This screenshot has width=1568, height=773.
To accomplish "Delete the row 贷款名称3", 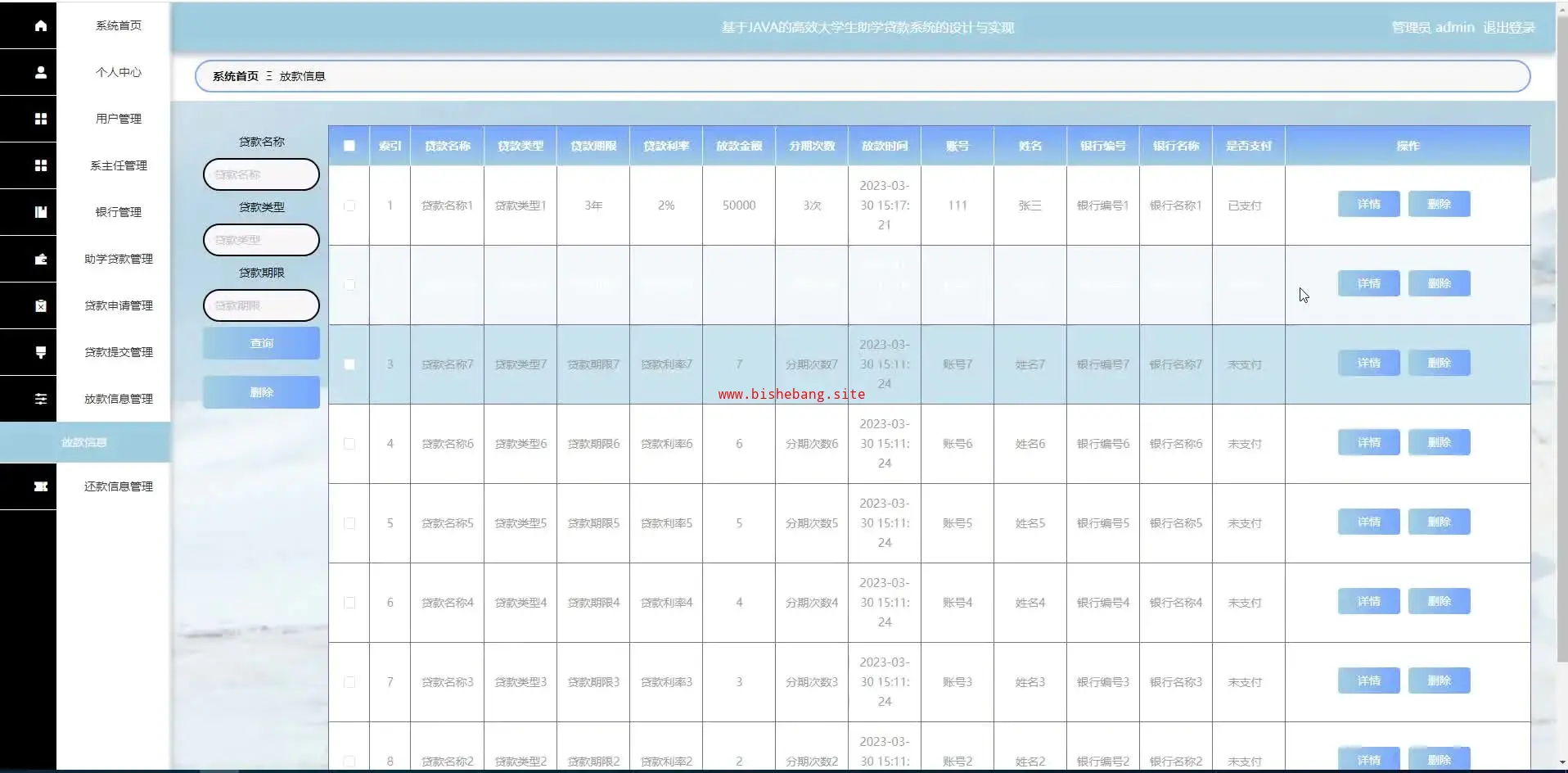I will pyautogui.click(x=1439, y=680).
